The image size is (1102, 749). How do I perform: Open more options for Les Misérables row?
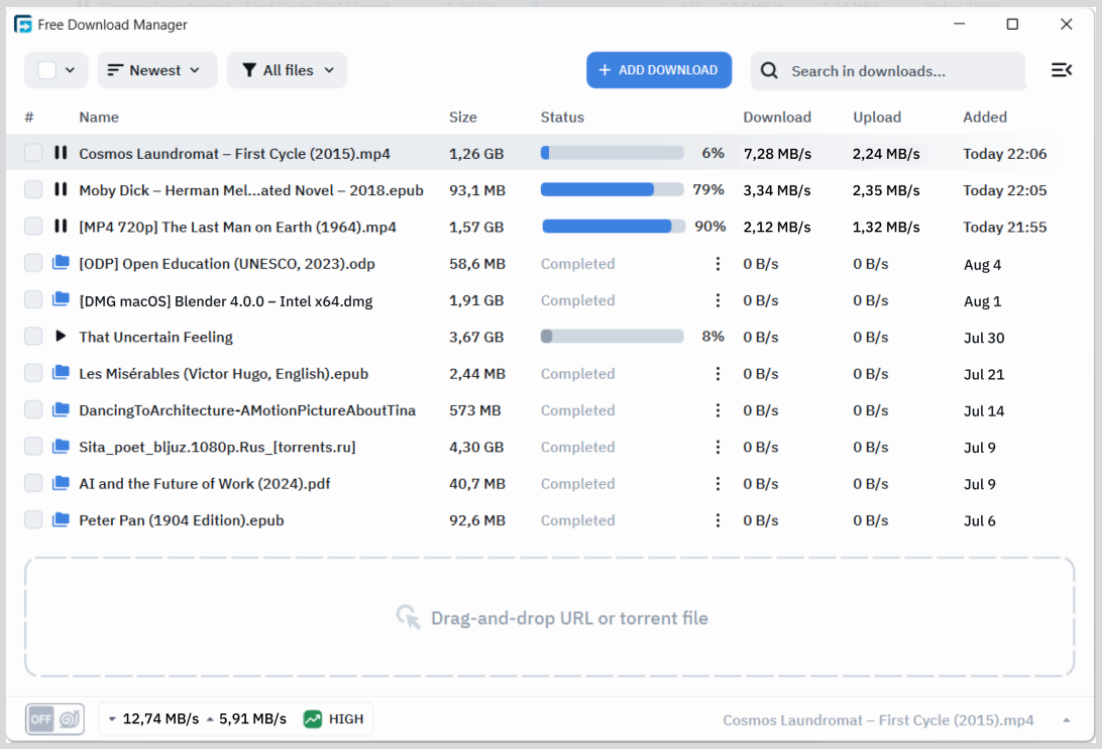click(718, 374)
